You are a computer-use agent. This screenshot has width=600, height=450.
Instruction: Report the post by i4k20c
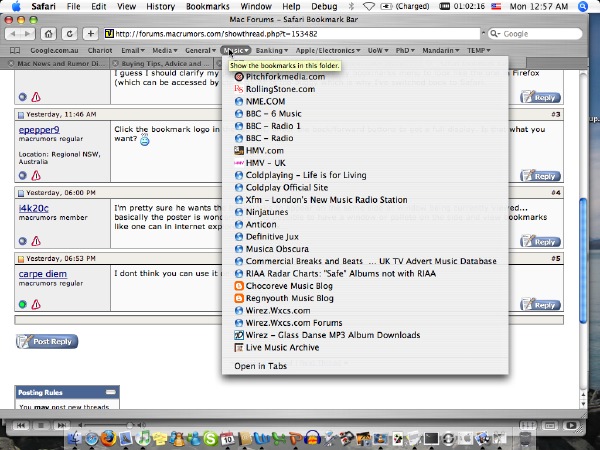coord(36,241)
